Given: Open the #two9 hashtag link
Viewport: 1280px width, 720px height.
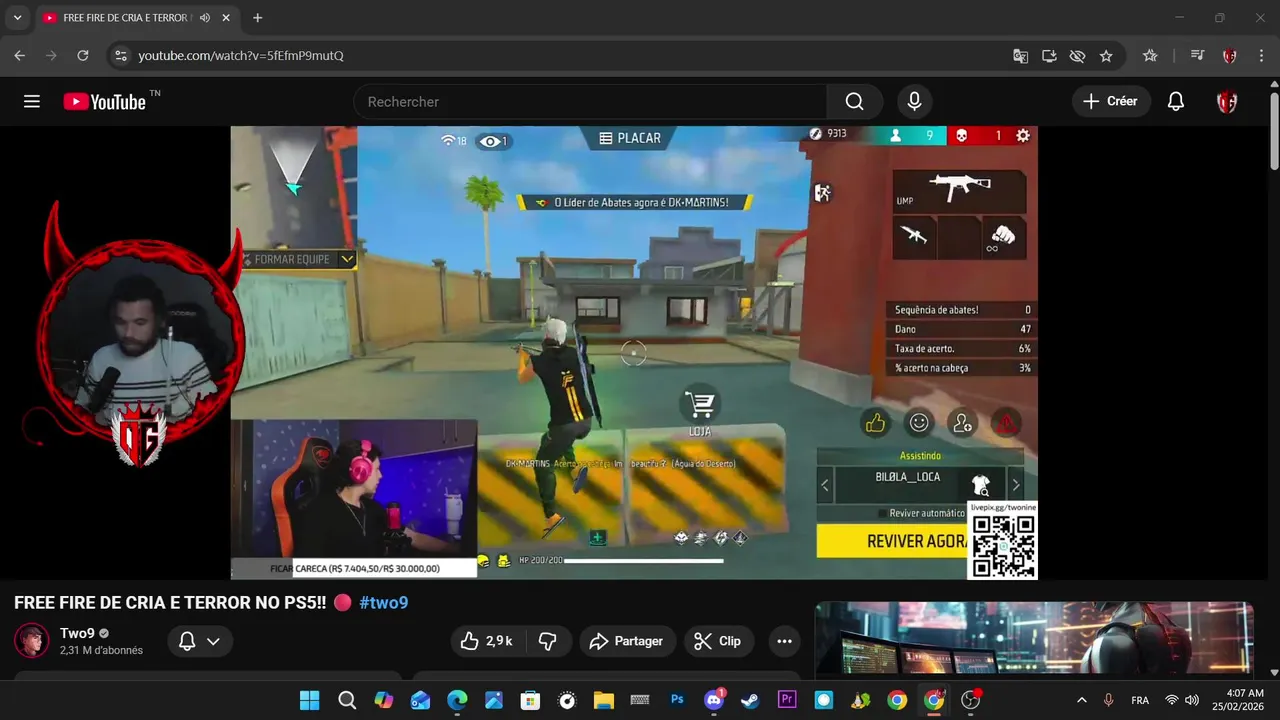Looking at the screenshot, I should point(383,602).
